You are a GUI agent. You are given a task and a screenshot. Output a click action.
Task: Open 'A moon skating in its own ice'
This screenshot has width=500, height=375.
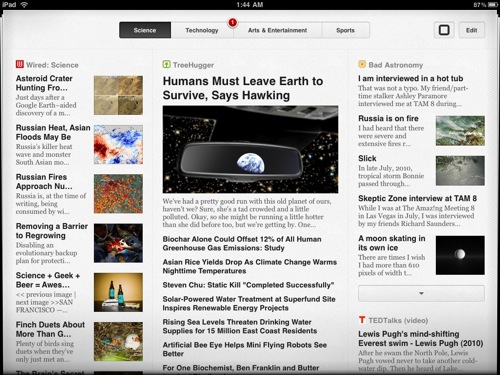[x=392, y=243]
